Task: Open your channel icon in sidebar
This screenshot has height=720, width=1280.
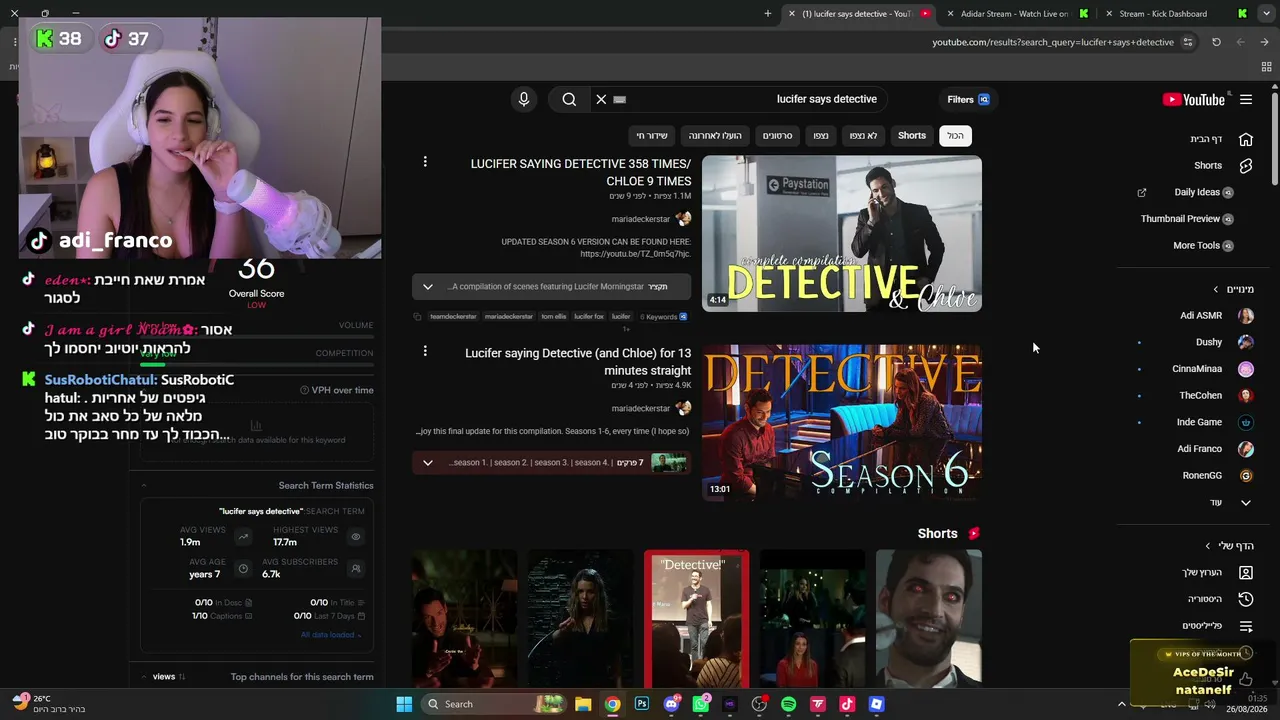Action: point(1246,572)
